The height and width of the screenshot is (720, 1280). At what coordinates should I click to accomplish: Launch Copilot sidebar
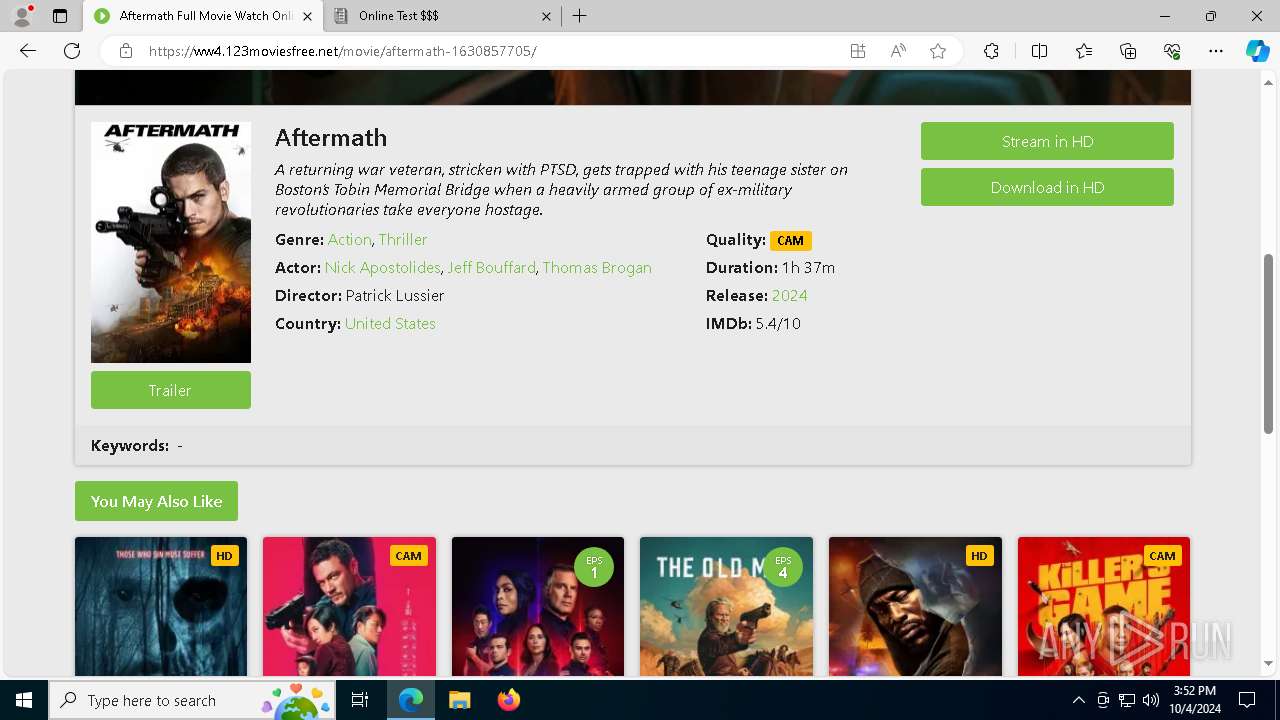coord(1257,51)
